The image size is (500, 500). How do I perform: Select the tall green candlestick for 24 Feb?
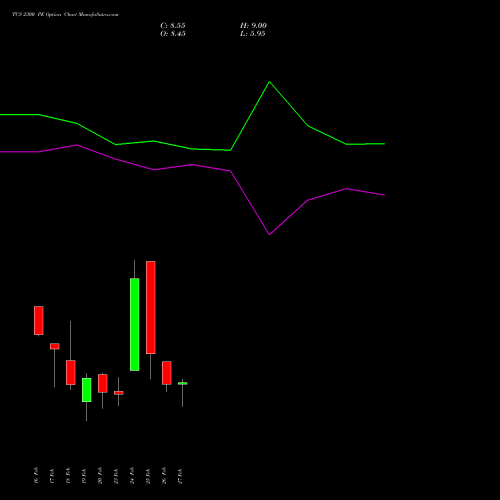(x=135, y=324)
